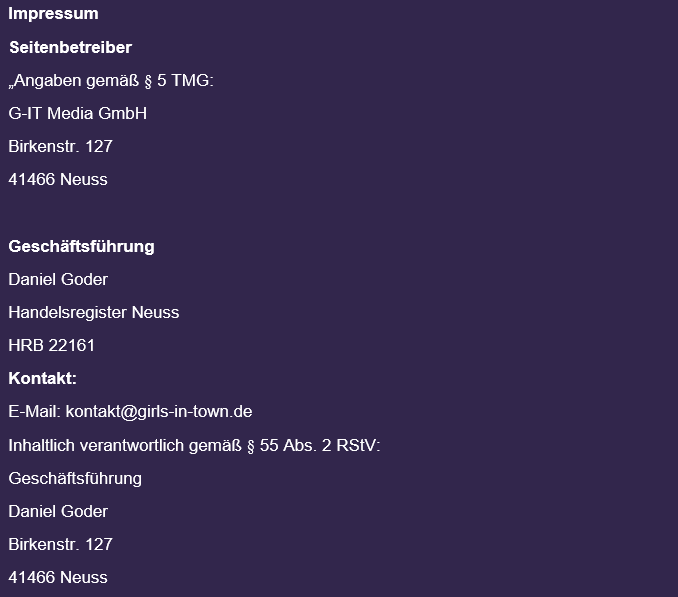Click the 'Inhaltlich verantwortlich gemäß' text

pyautogui.click(x=125, y=444)
